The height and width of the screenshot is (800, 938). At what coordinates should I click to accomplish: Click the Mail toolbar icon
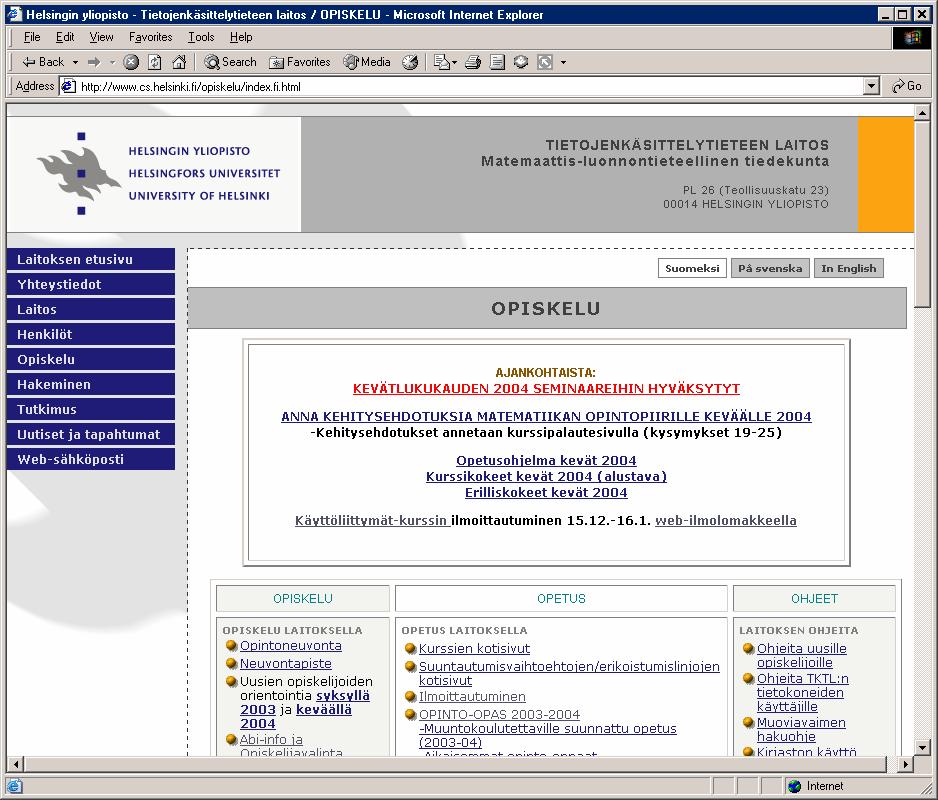click(x=441, y=62)
